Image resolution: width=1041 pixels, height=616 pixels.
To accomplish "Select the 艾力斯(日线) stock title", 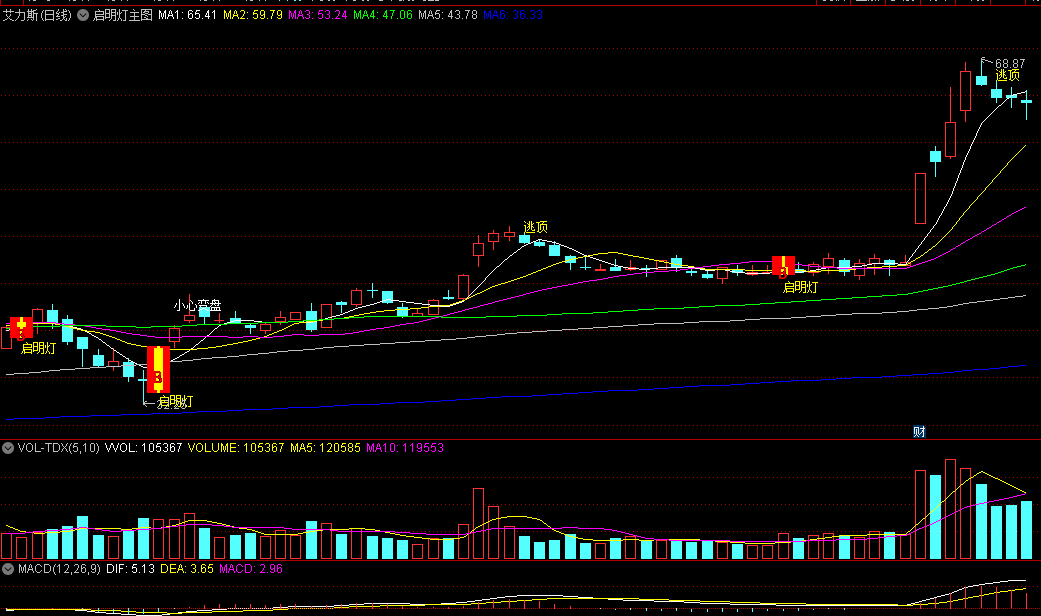I will pos(37,15).
